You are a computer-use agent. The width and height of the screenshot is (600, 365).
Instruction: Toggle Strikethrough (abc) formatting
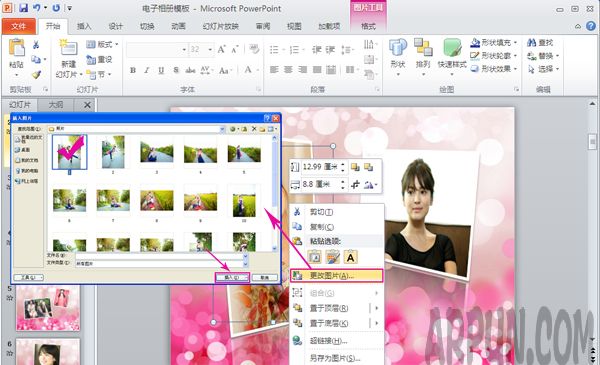(x=190, y=70)
